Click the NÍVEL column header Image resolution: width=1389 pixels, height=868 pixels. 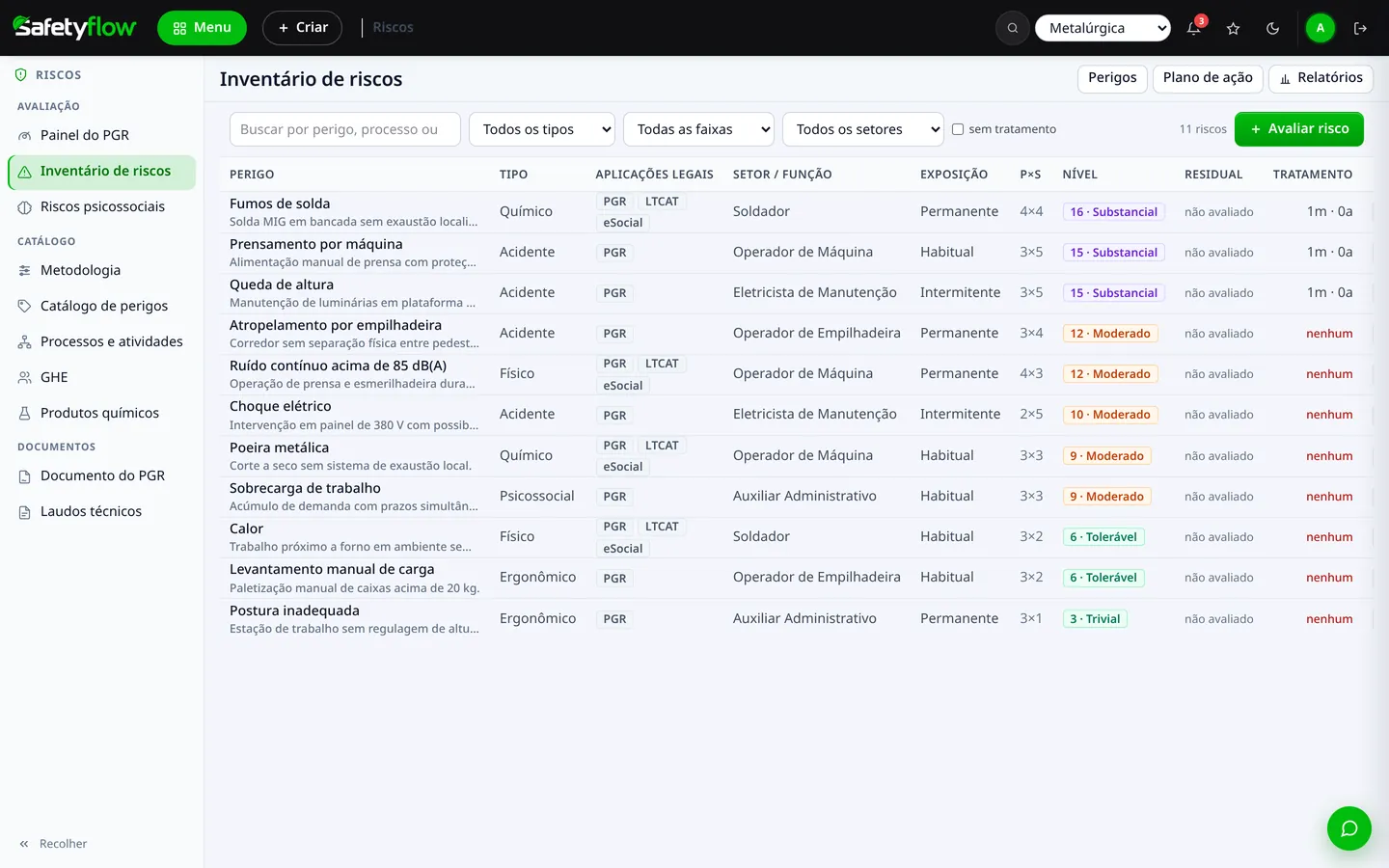(1079, 175)
